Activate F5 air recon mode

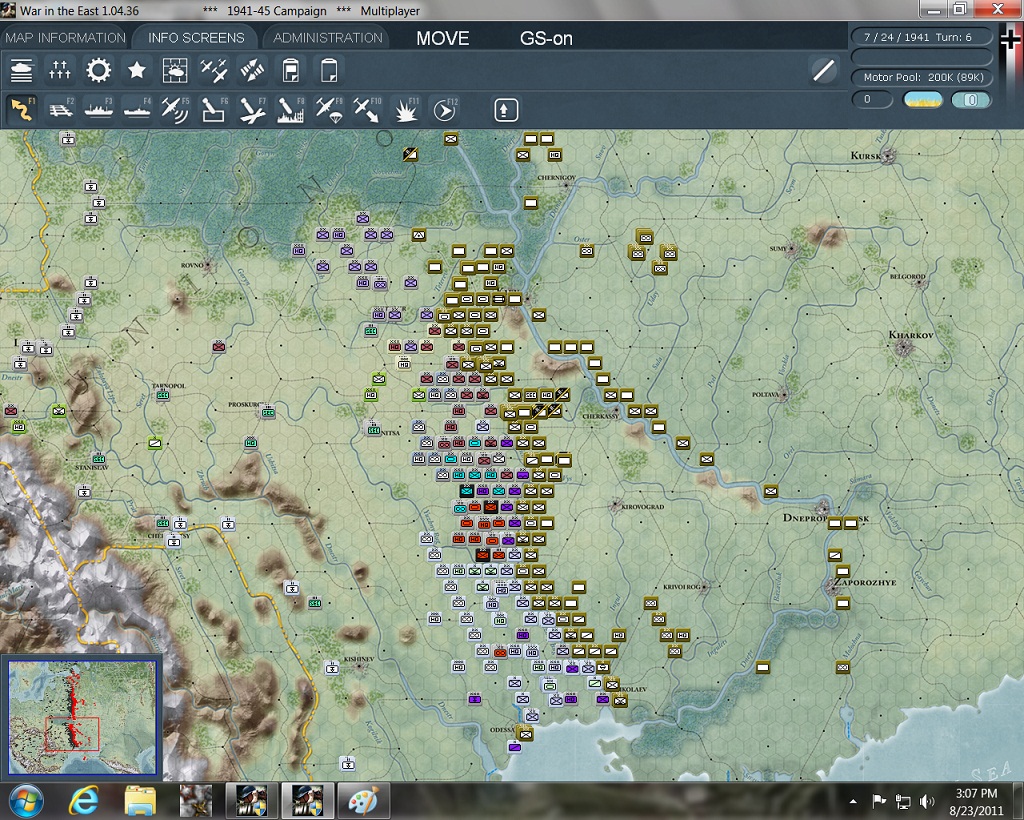point(175,109)
